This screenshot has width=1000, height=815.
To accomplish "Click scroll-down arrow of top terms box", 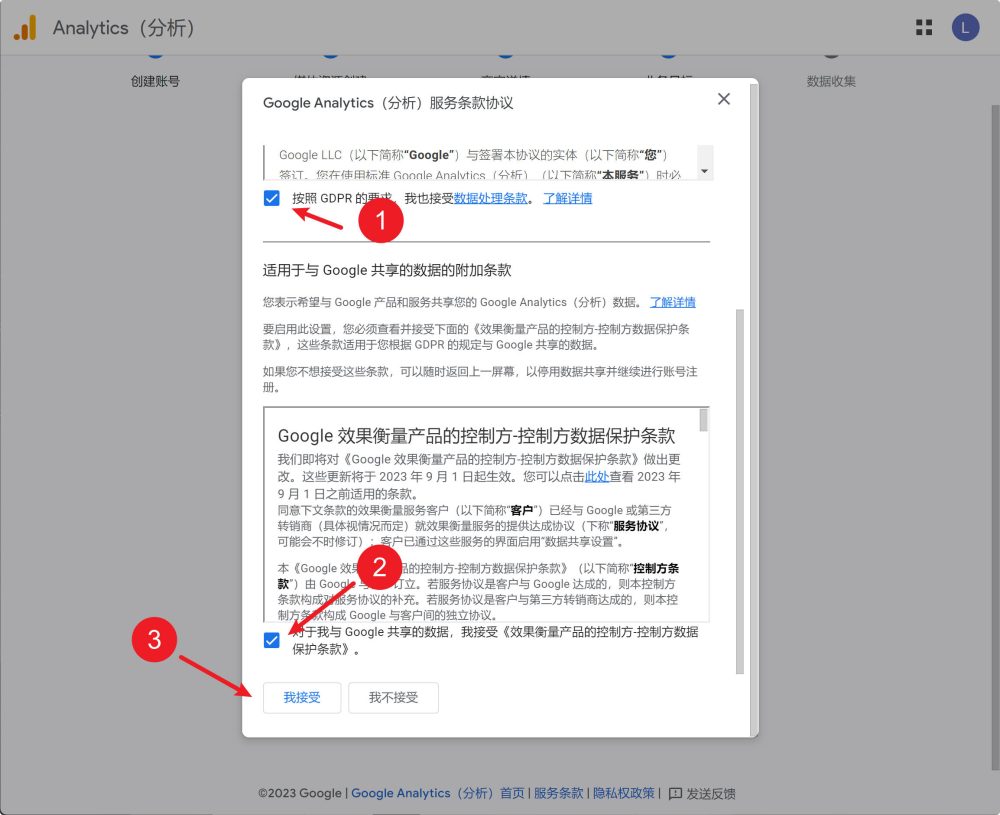I will coord(704,171).
